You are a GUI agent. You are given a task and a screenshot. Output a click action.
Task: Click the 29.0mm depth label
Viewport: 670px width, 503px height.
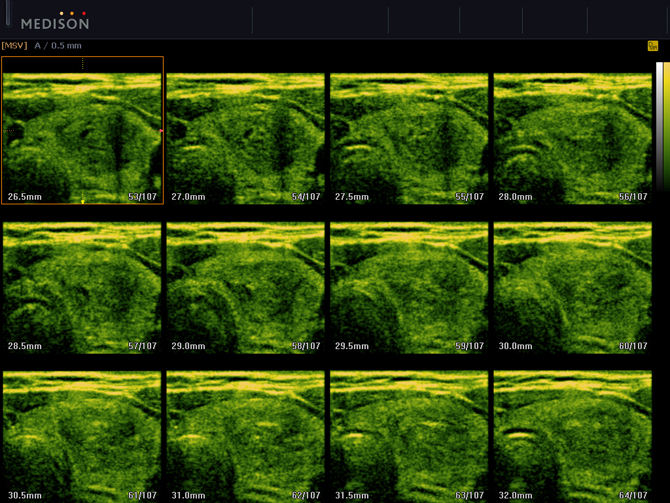coord(188,346)
